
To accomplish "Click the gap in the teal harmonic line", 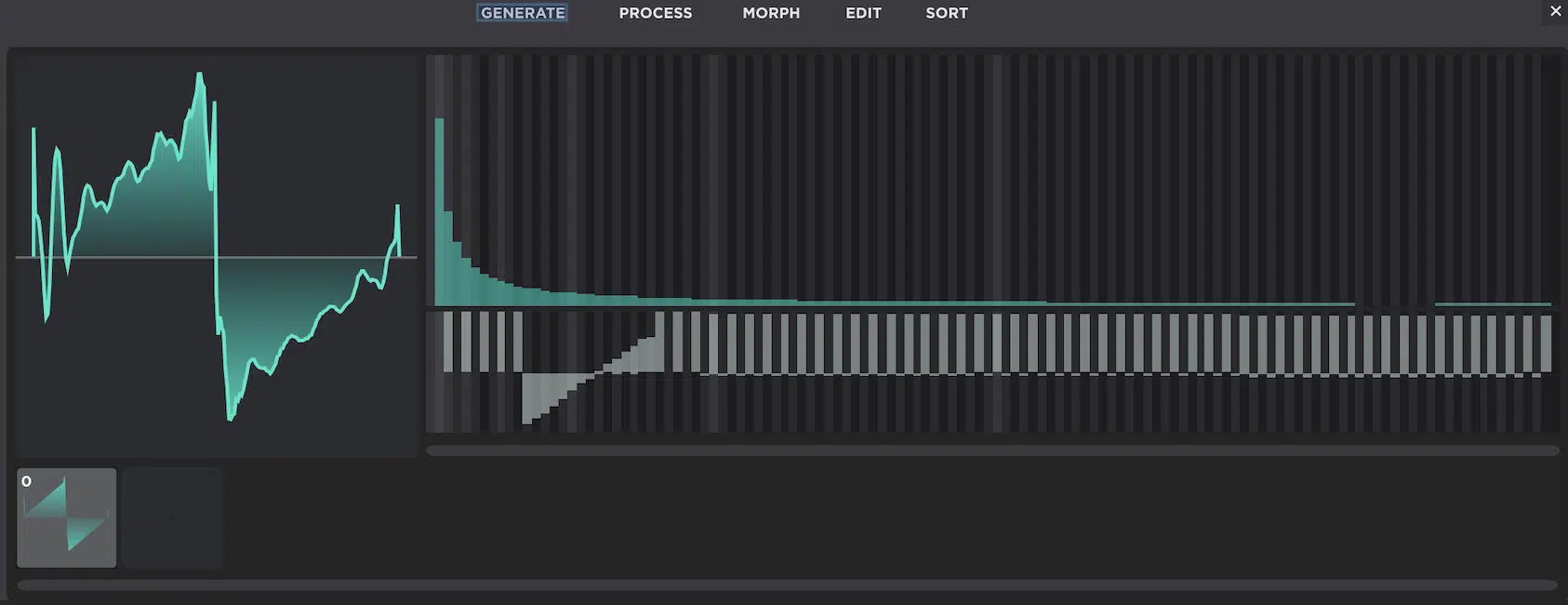I will (x=1394, y=304).
